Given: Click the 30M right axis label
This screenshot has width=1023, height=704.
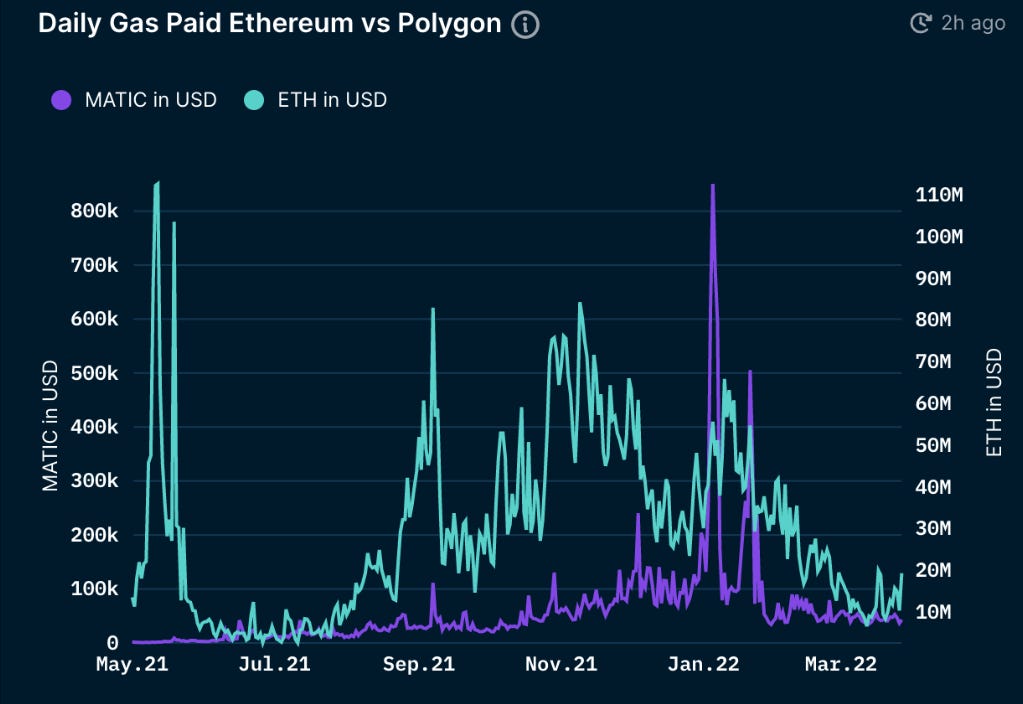Looking at the screenshot, I should [934, 528].
